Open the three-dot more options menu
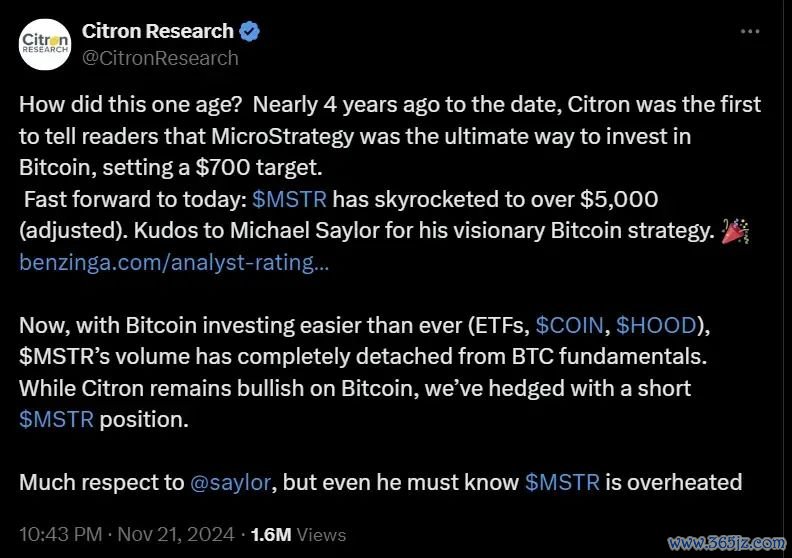 click(x=750, y=31)
